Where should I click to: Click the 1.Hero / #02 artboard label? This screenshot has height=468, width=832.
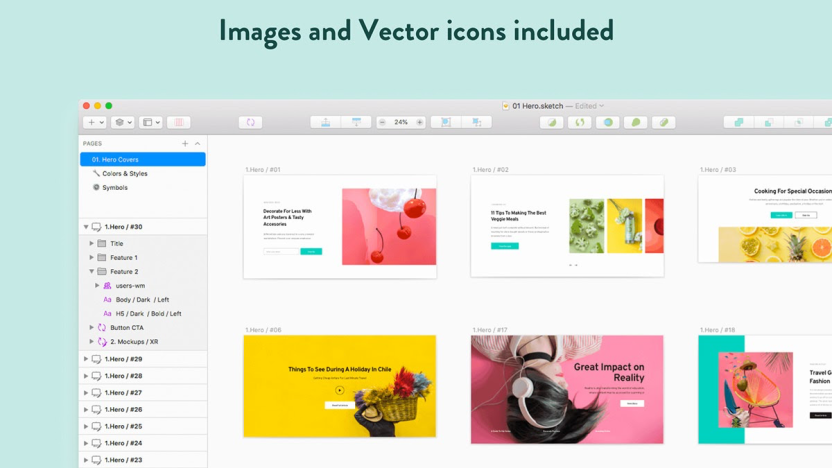tap(490, 170)
